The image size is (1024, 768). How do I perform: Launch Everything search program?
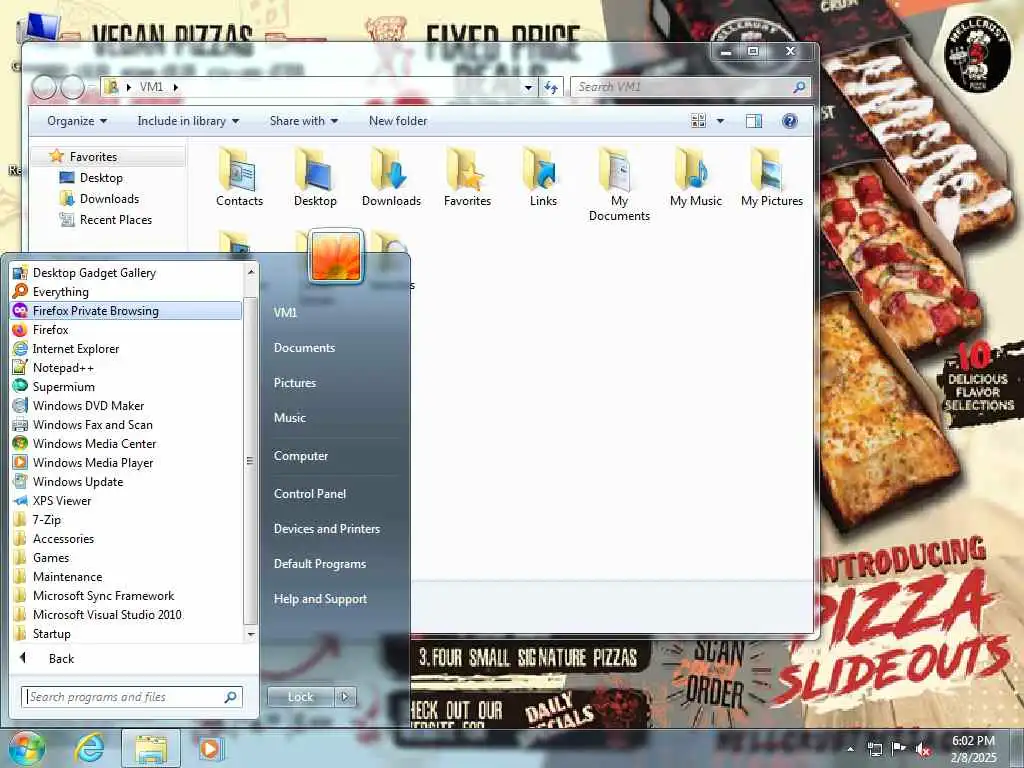point(126,291)
